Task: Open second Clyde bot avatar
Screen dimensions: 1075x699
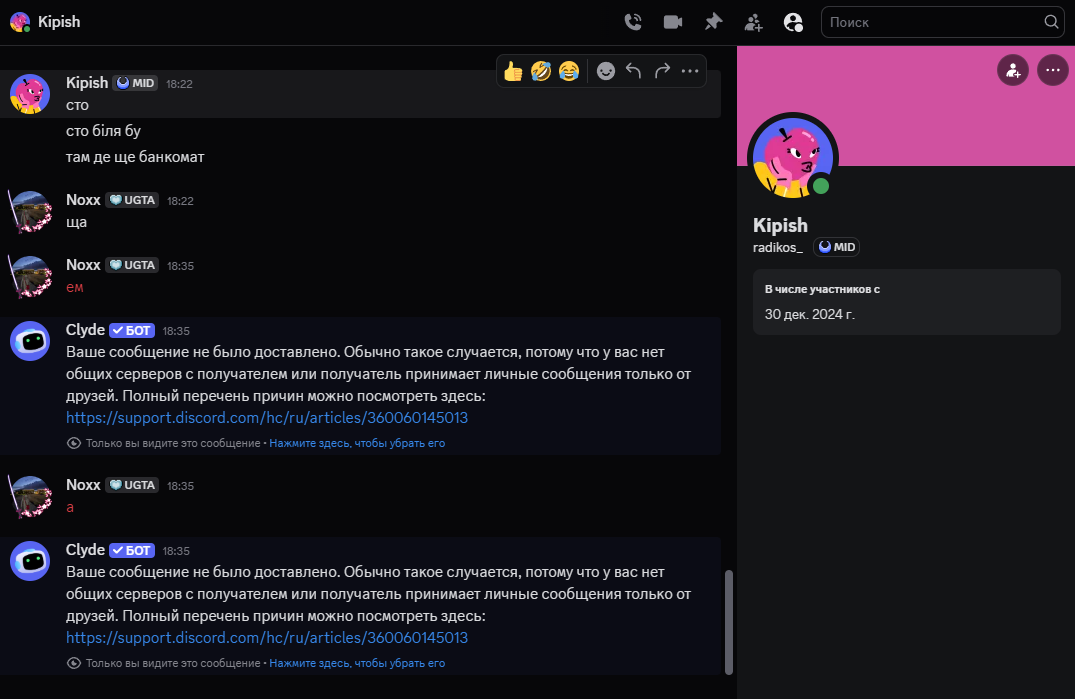Action: point(30,561)
